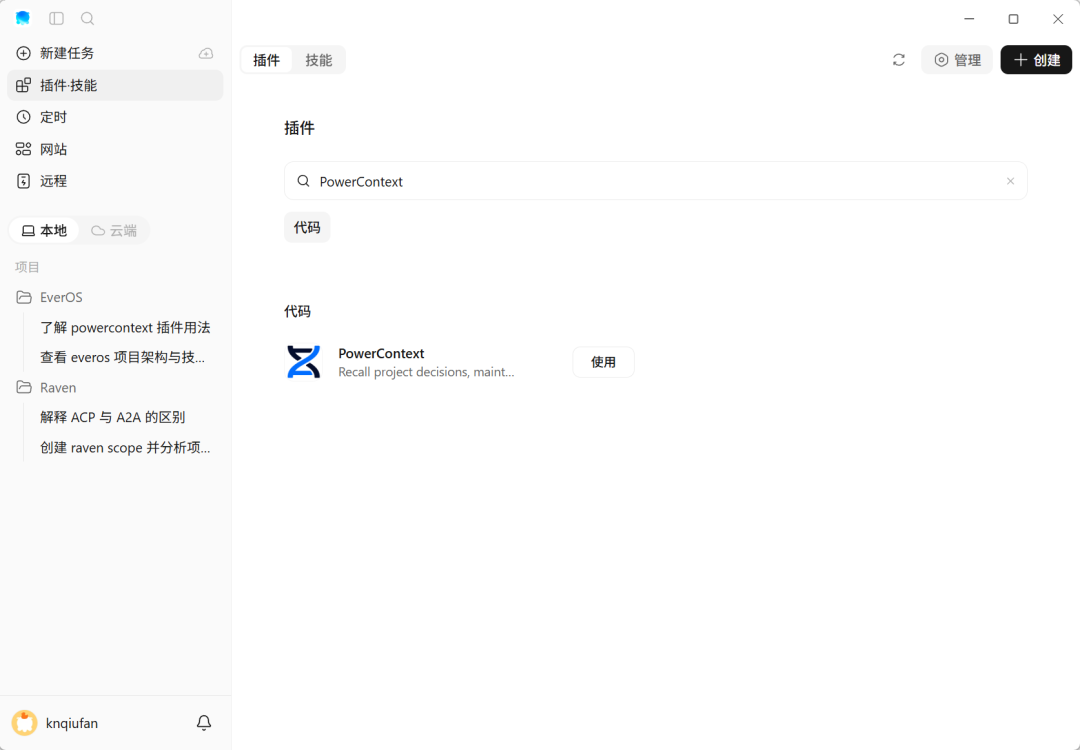
Task: Open search via top magnifier icon
Action: pos(87,19)
